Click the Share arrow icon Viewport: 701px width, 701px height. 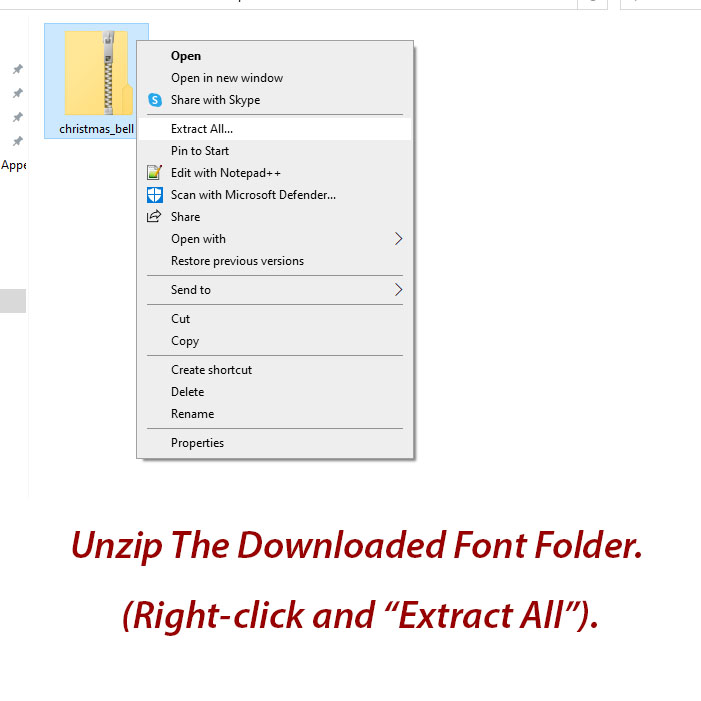click(154, 216)
